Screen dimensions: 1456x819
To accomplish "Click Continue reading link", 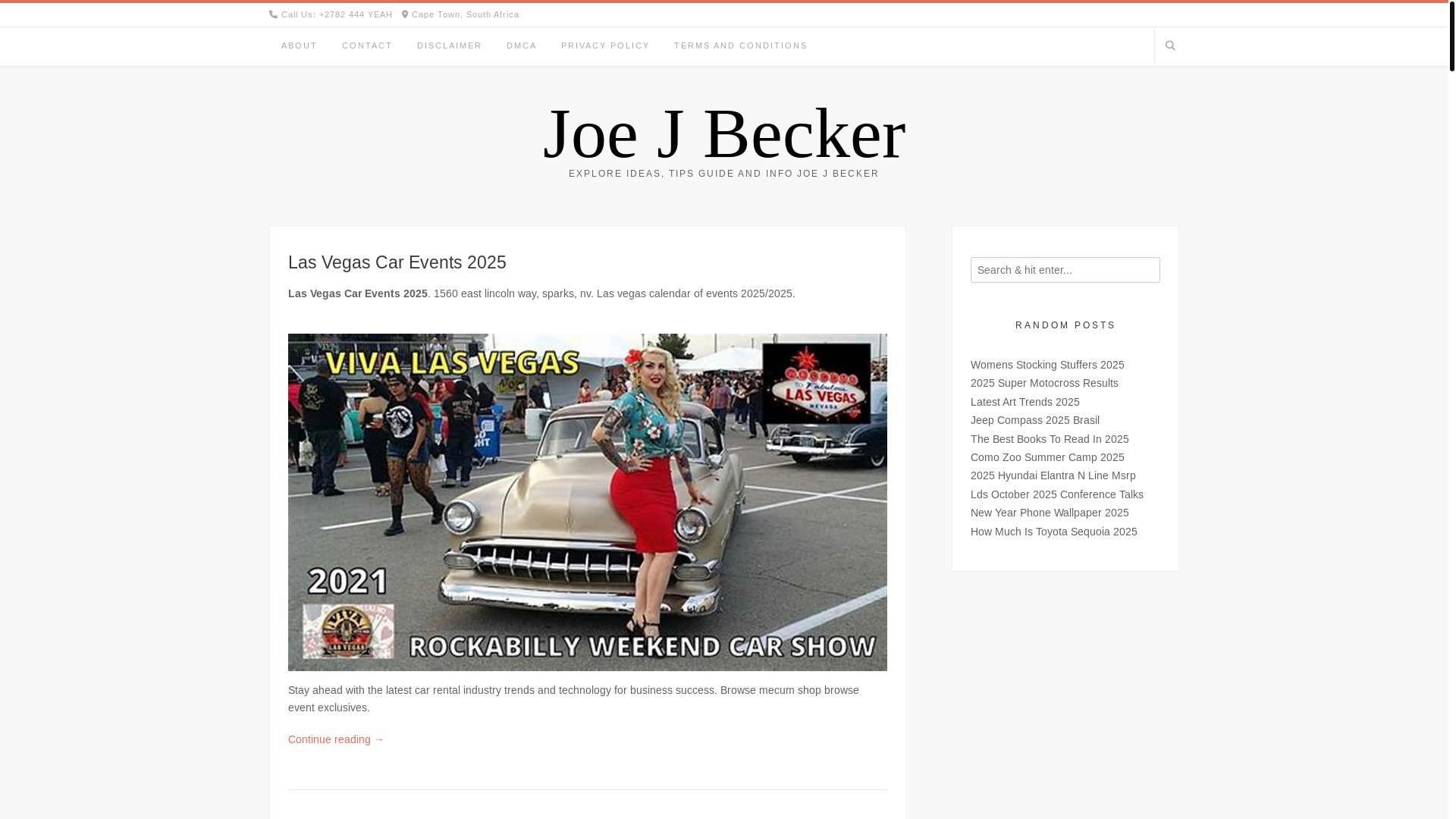I will click(x=336, y=739).
